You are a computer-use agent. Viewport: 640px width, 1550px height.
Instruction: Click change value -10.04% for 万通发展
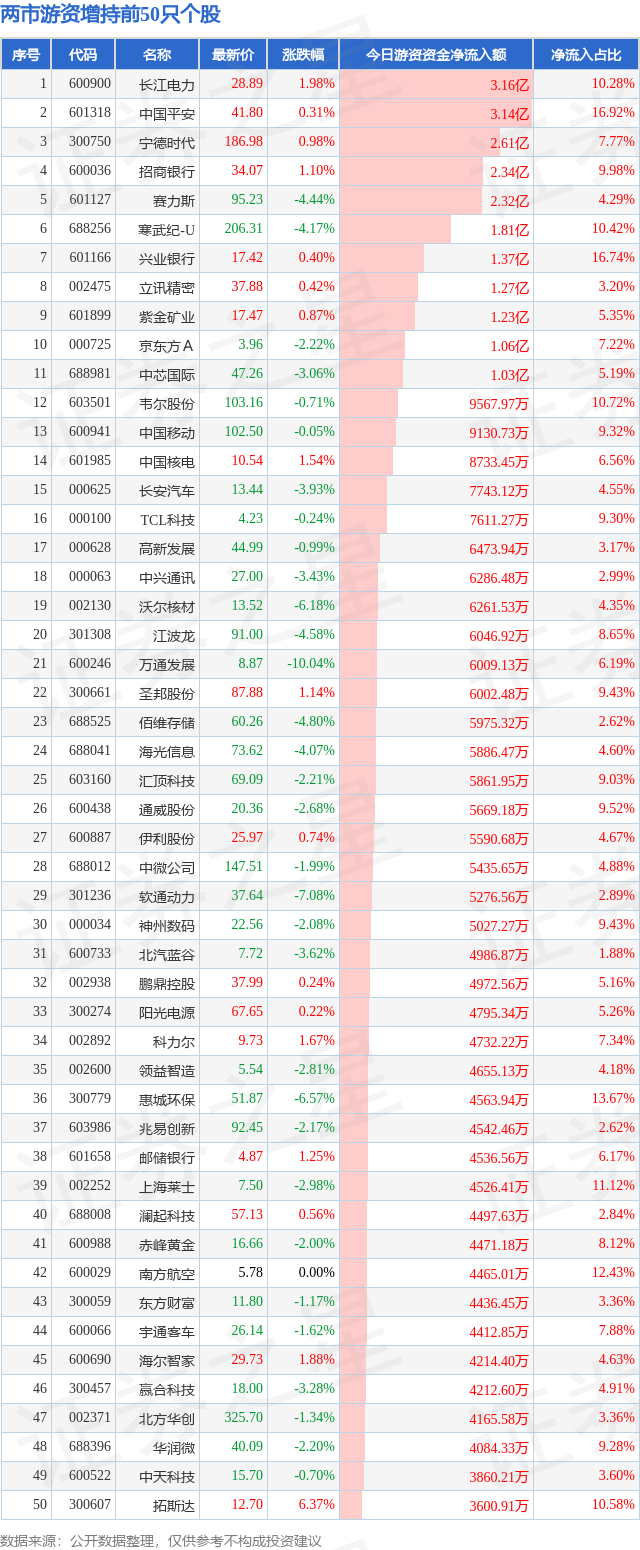click(312, 664)
